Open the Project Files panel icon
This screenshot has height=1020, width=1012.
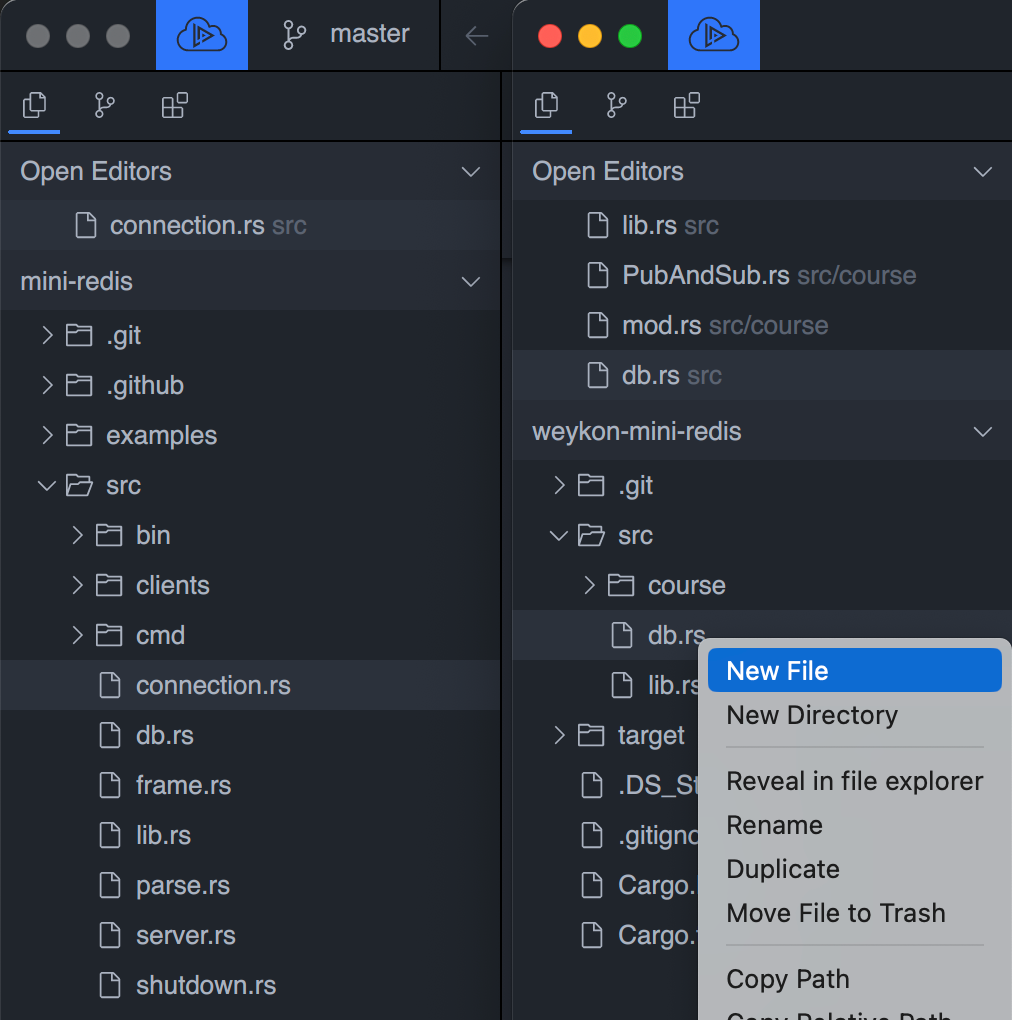coord(33,106)
